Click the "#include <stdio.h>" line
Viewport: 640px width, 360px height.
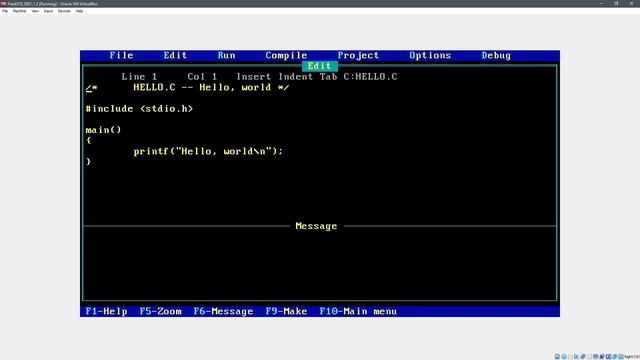(x=139, y=109)
